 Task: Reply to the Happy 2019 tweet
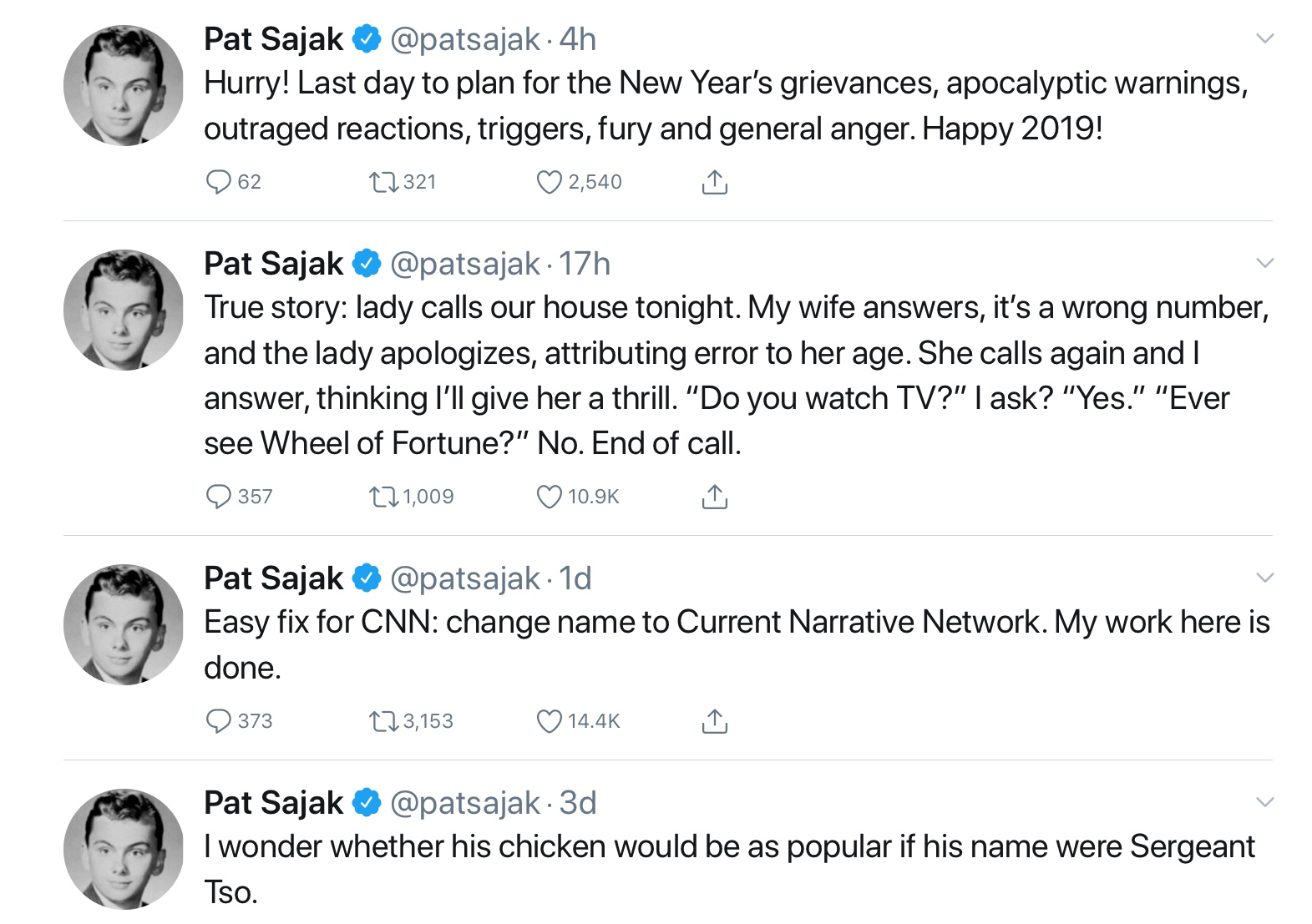click(218, 182)
